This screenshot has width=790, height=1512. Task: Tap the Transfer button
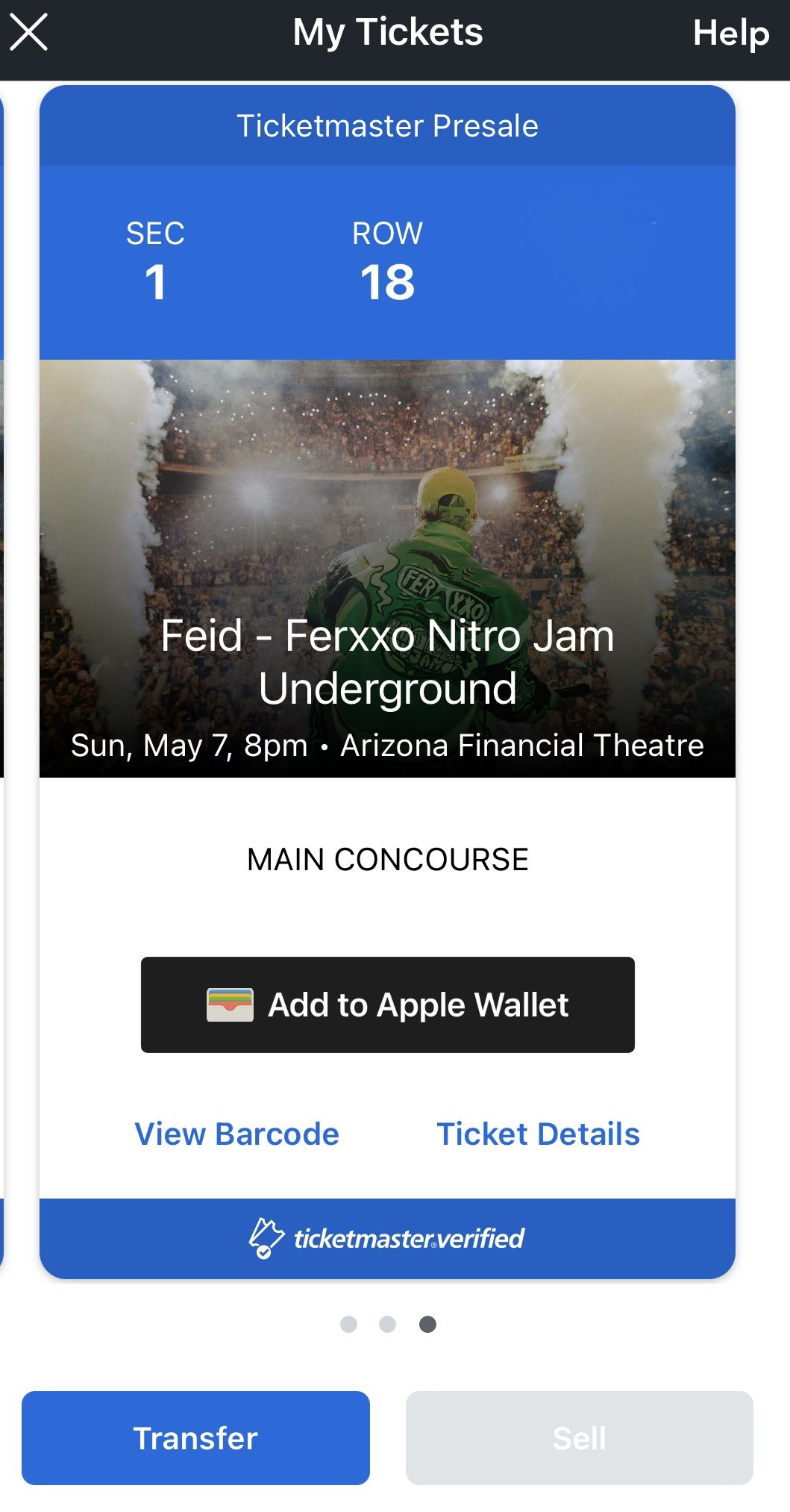coord(195,1437)
